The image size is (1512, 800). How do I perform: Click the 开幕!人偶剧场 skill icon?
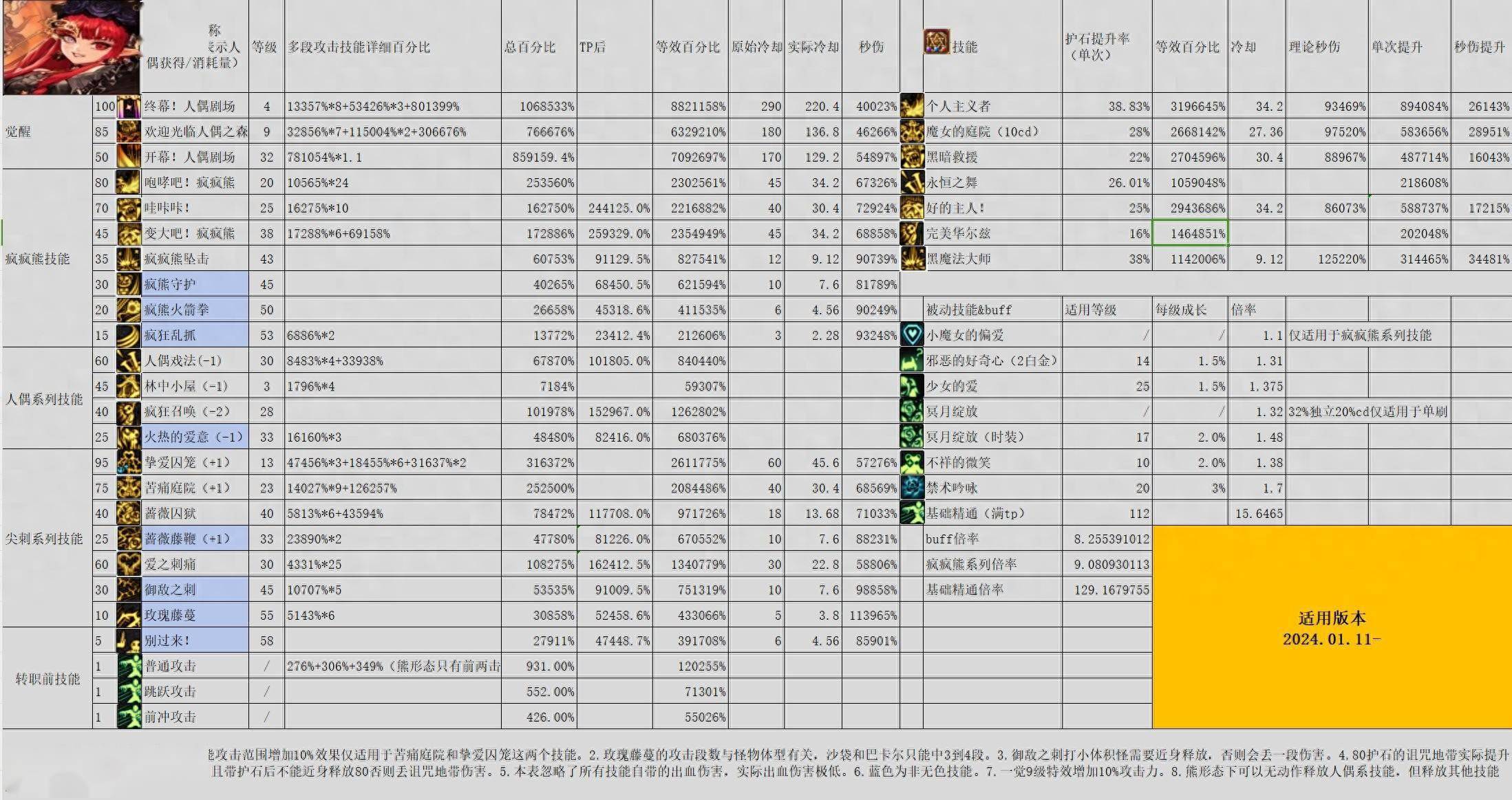click(x=129, y=157)
